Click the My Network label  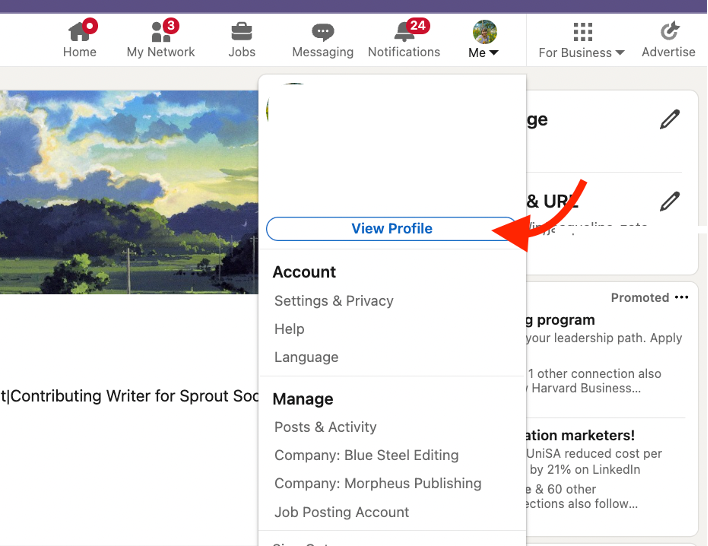pos(161,52)
